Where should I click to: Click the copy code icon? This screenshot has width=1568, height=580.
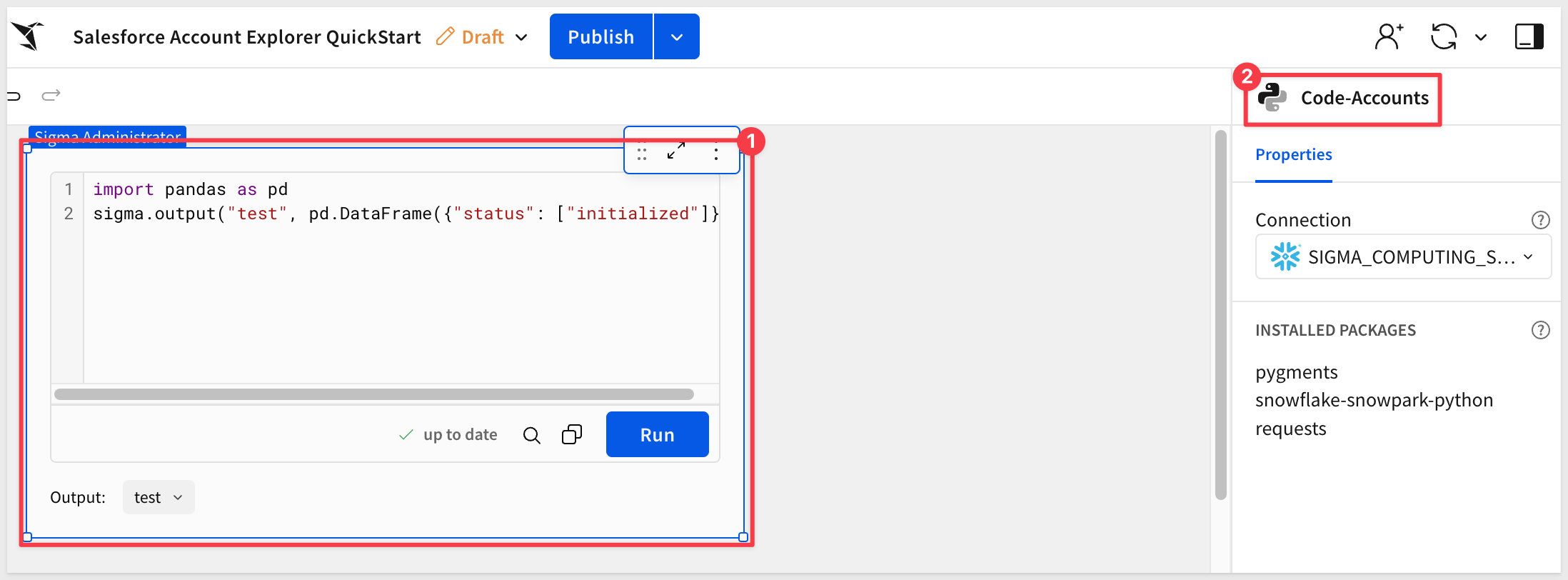572,434
